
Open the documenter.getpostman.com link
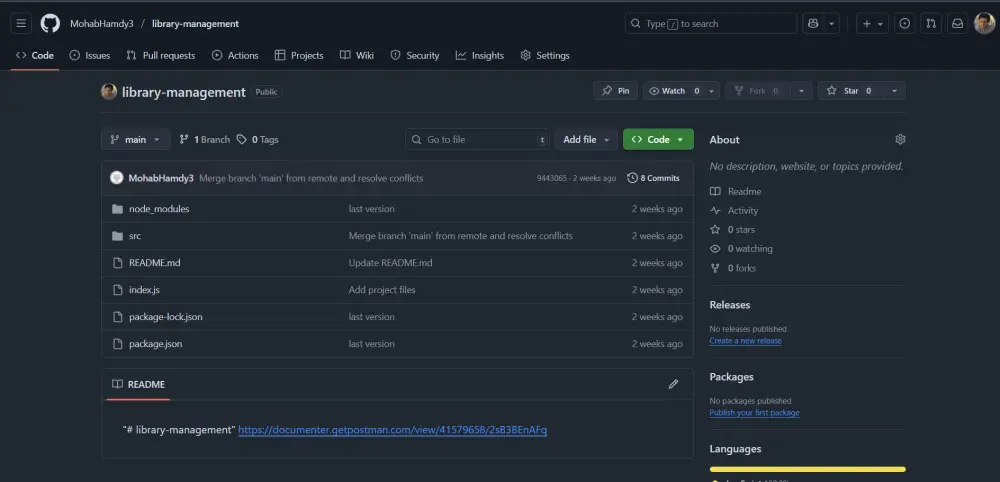[x=392, y=430]
